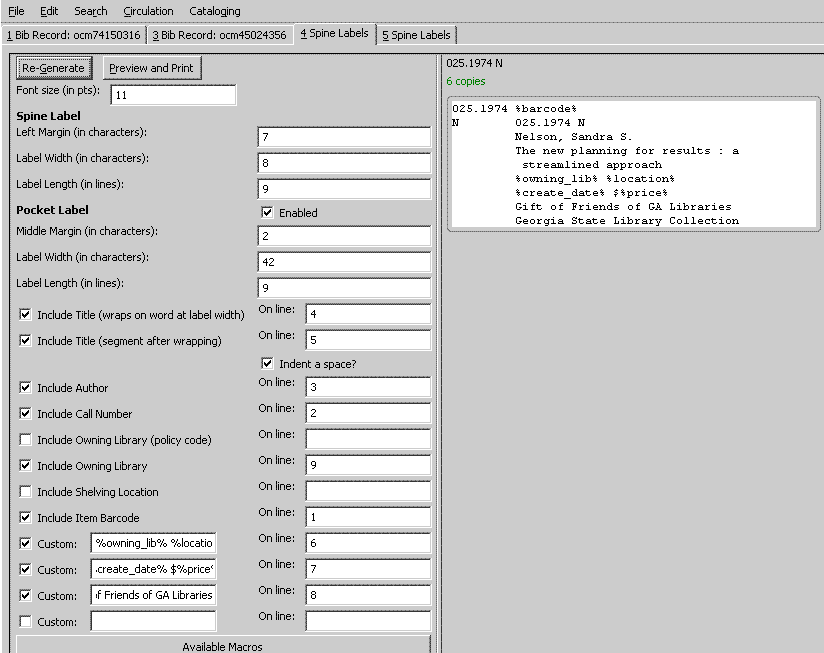Disable the Pocket Label Enabled checkbox
This screenshot has width=824, height=653.
pyautogui.click(x=267, y=213)
